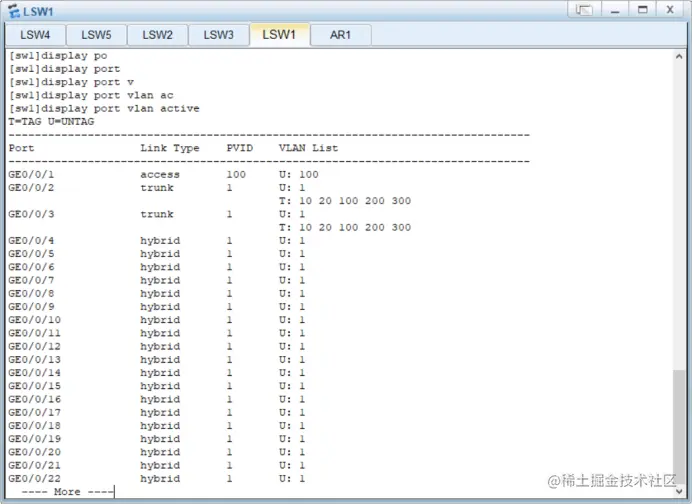This screenshot has width=692, height=504.
Task: Click the 'T=TAG U=UNTAG' legend line
Action: (x=51, y=122)
